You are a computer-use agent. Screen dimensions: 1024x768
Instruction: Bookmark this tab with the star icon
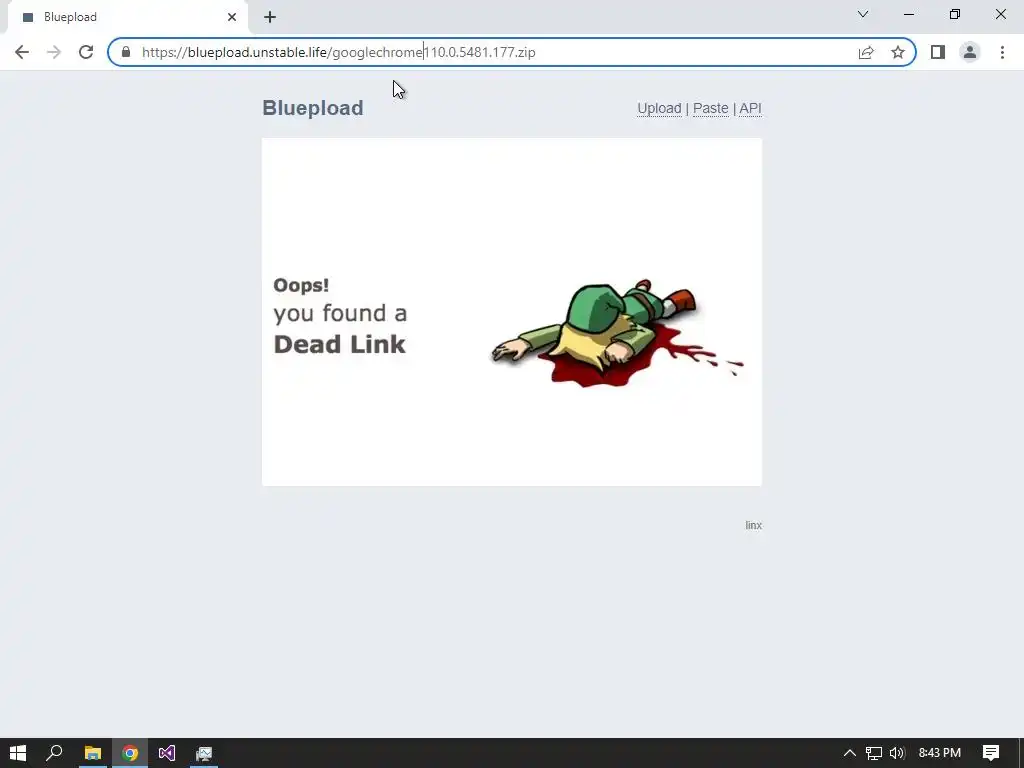898,52
